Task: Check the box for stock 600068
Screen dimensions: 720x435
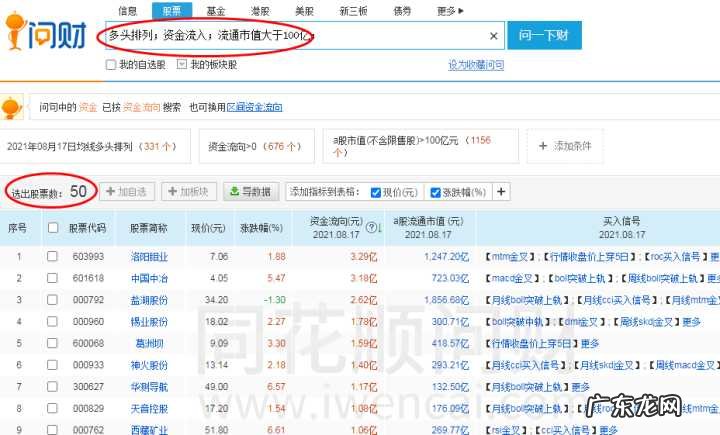Action: pyautogui.click(x=52, y=343)
